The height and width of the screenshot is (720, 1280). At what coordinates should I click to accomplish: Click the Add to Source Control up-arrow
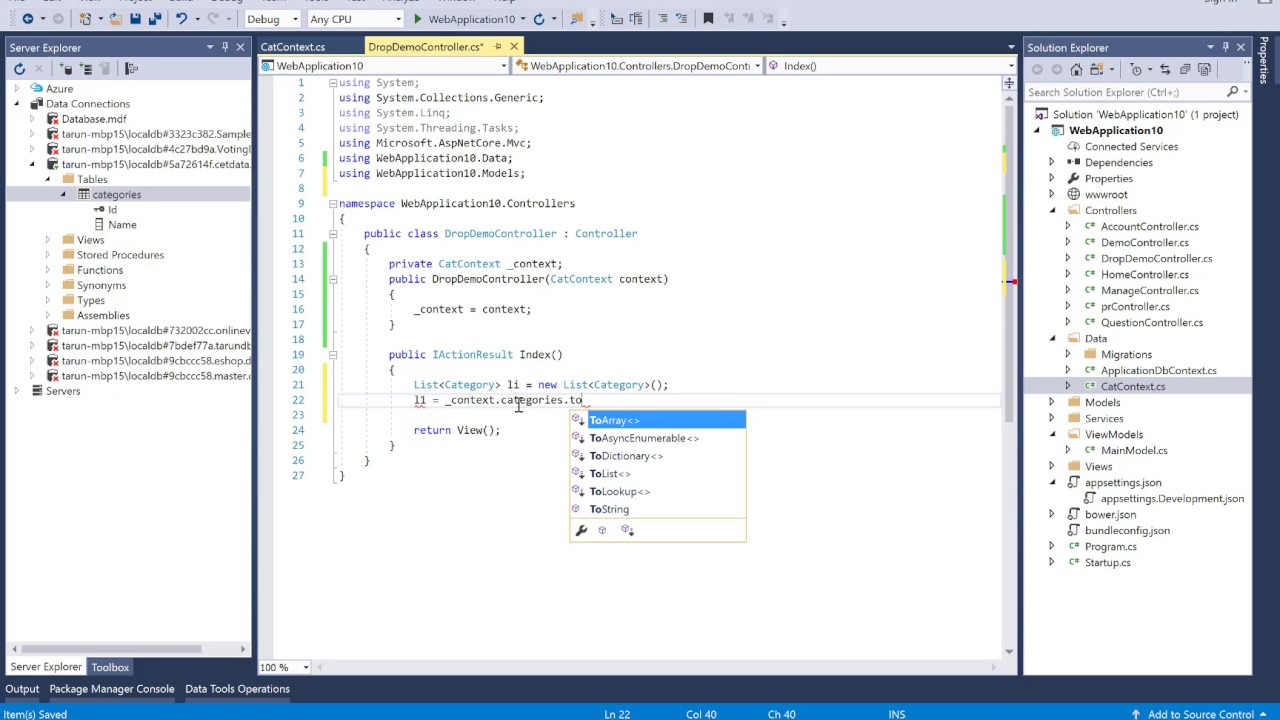1136,714
